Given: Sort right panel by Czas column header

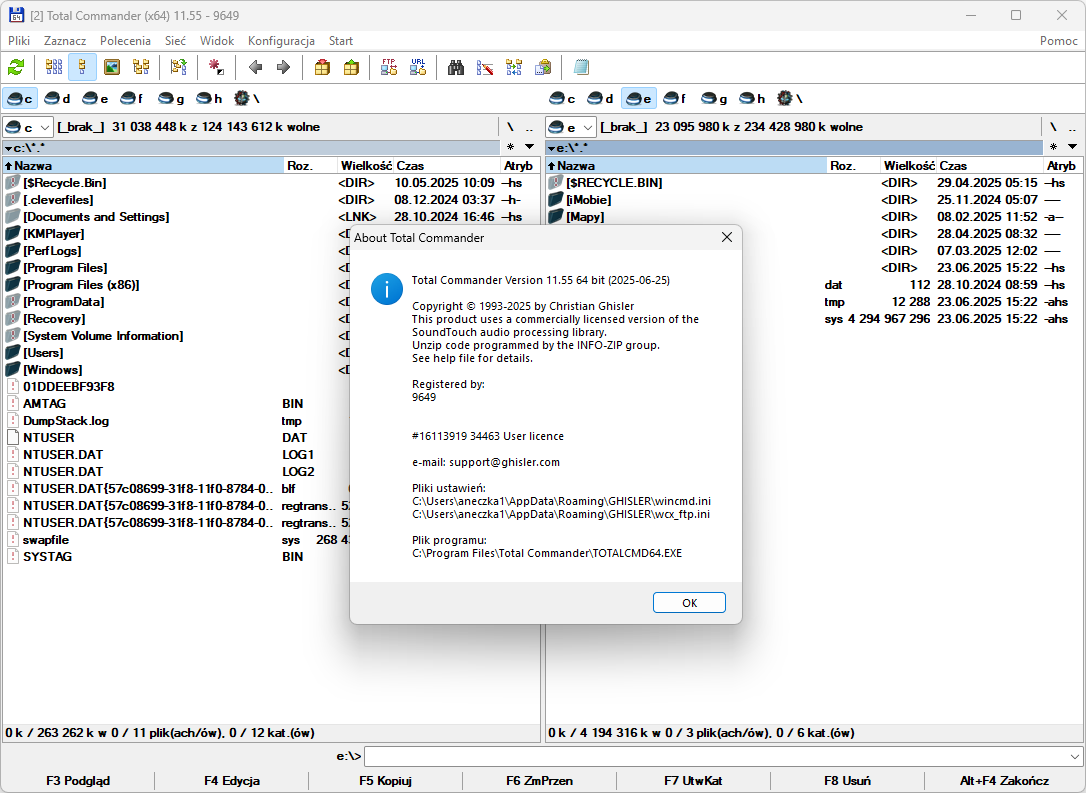Looking at the screenshot, I should pos(990,166).
